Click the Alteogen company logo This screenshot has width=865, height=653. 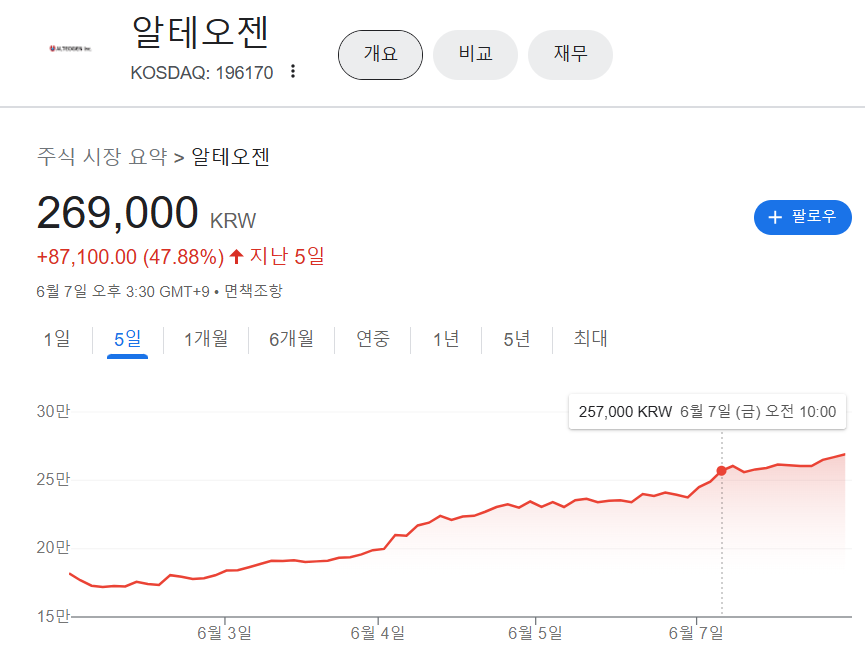pos(70,47)
